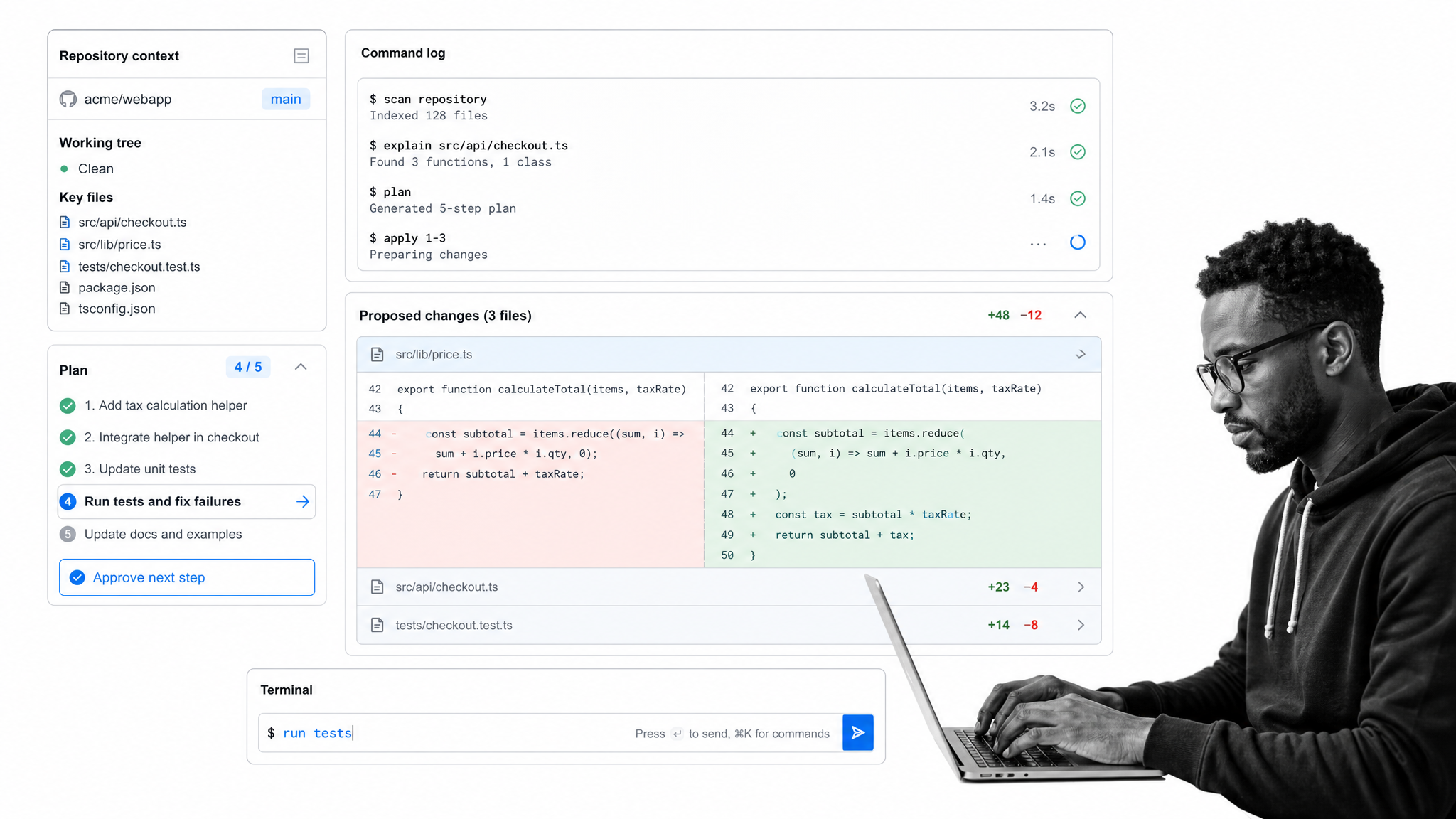
Task: Click file icon next to src/lib/price.ts key file
Action: [65, 245]
